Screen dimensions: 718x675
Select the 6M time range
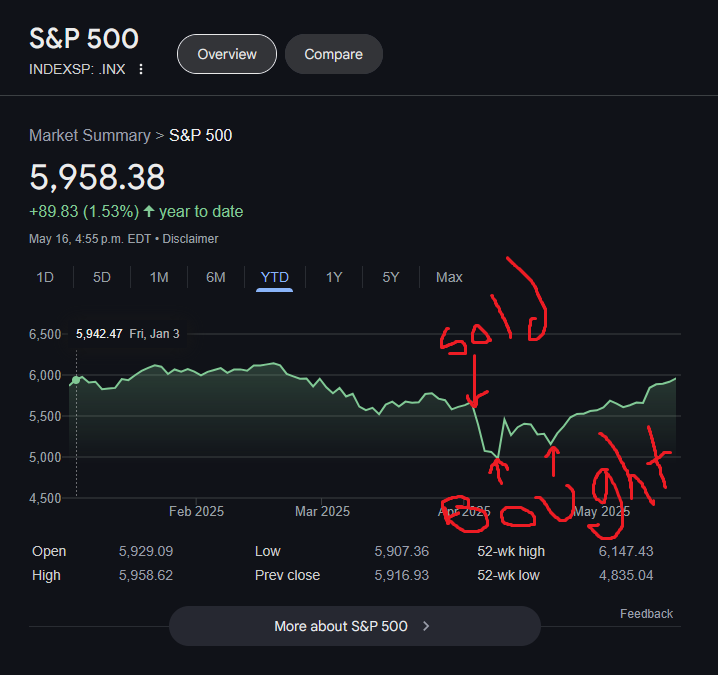216,277
